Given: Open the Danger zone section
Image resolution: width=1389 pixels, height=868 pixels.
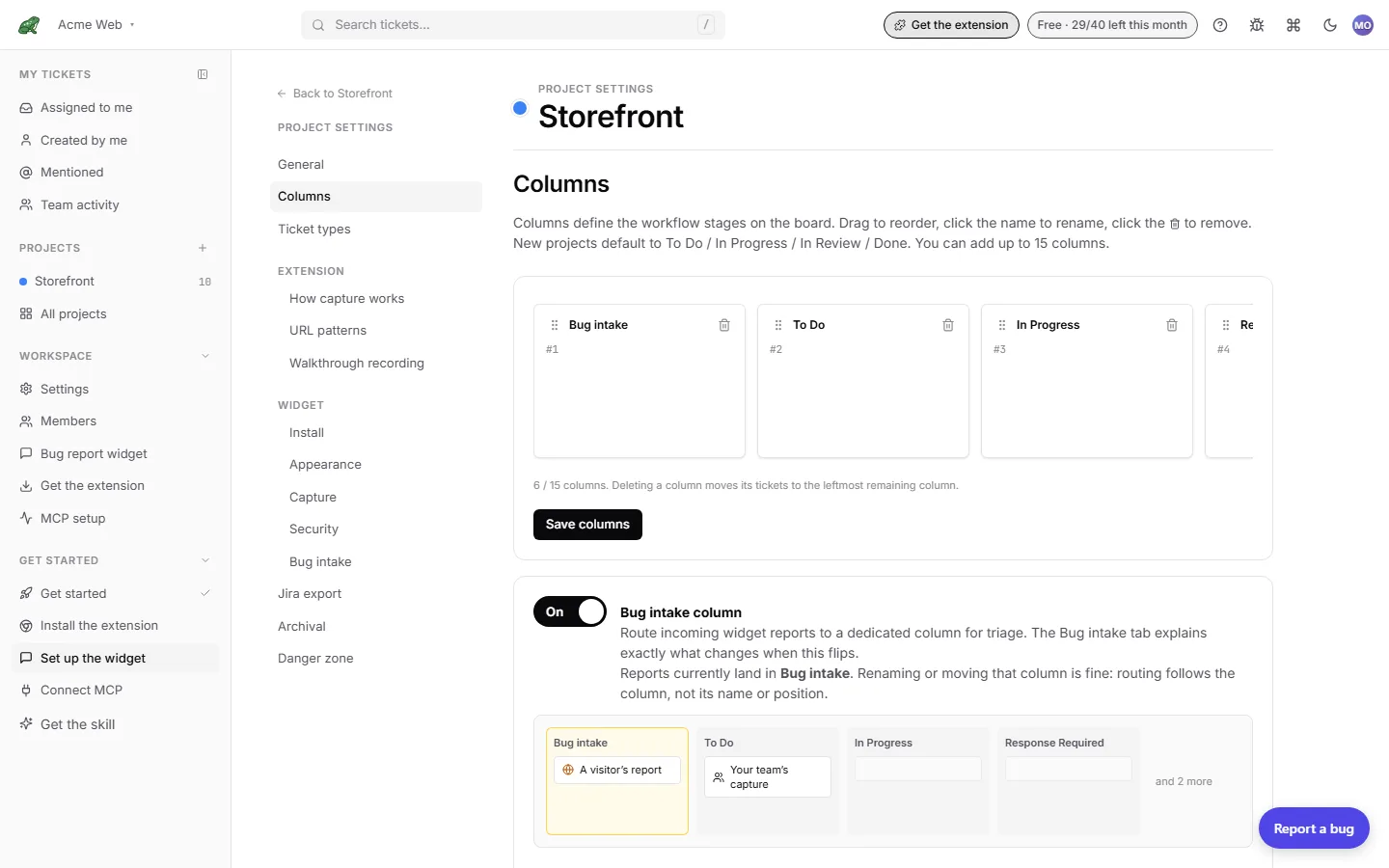Looking at the screenshot, I should click(376, 659).
